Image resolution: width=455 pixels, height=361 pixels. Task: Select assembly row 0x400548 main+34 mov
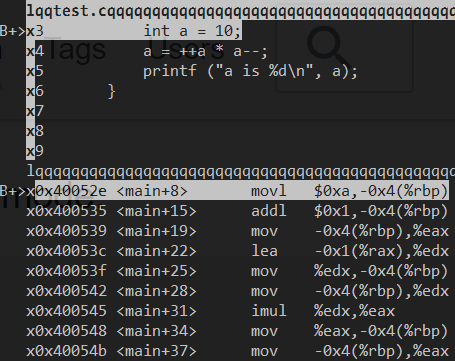237,331
